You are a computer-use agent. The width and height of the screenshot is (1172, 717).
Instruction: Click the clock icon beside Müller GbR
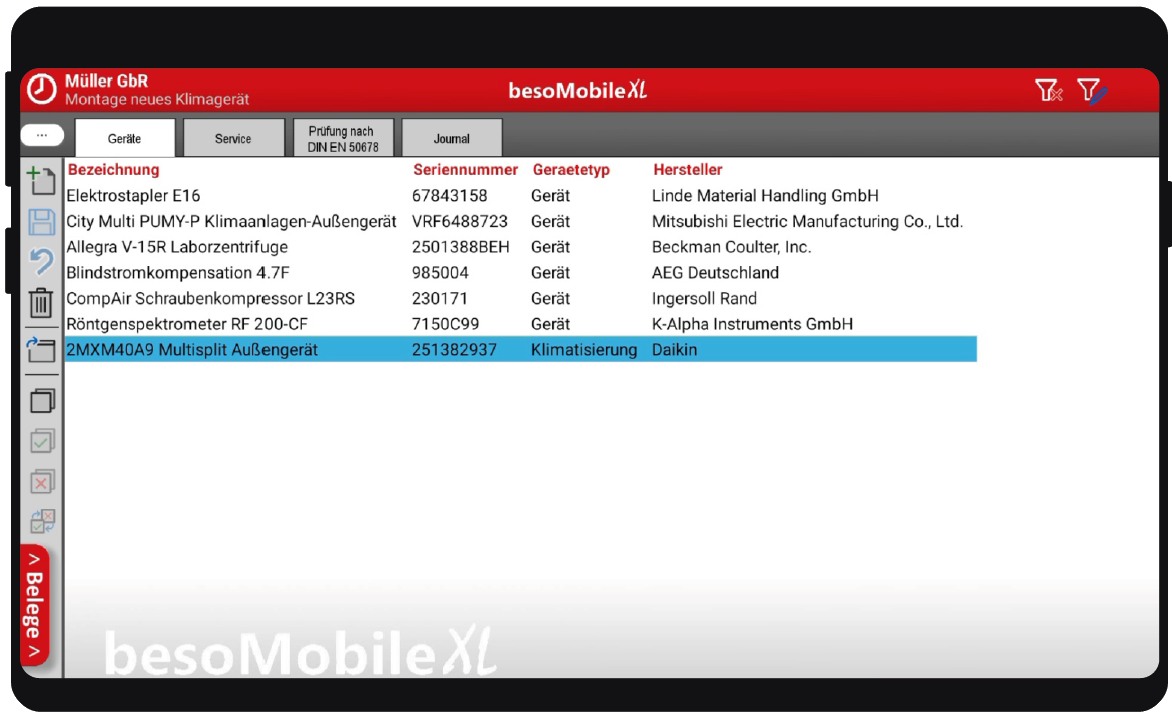pos(42,89)
